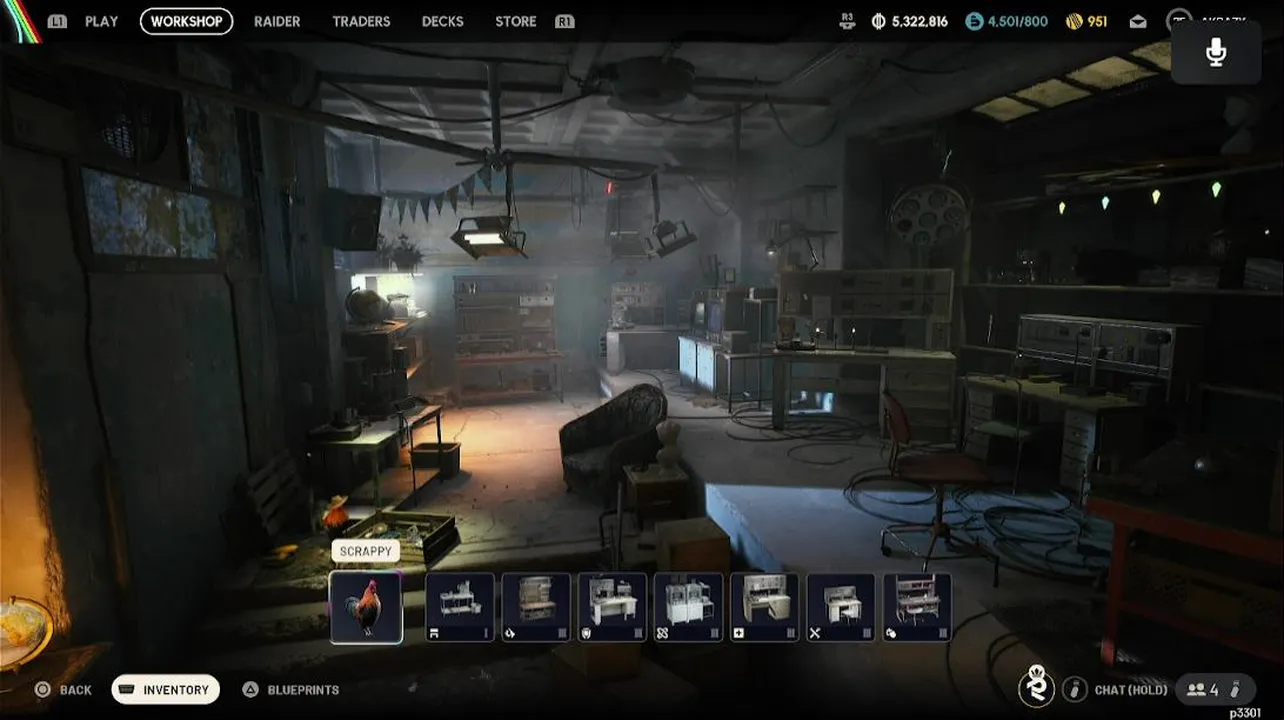View the 4,501/800 stash value

[1018, 21]
